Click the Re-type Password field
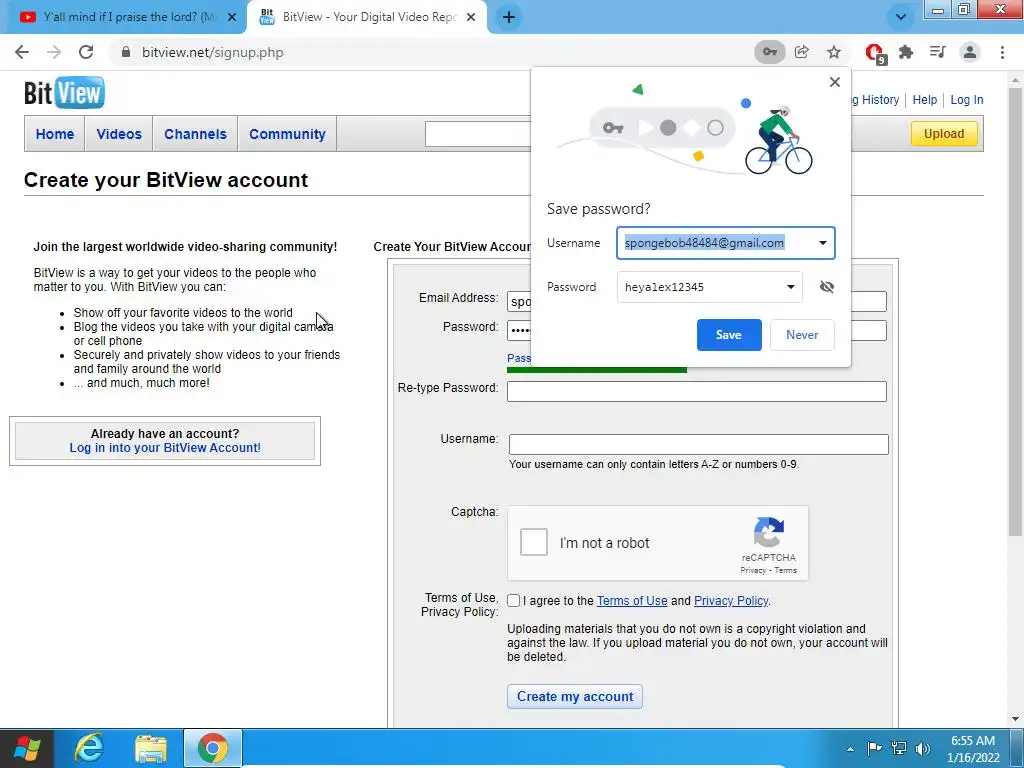The image size is (1024, 768). (x=697, y=391)
